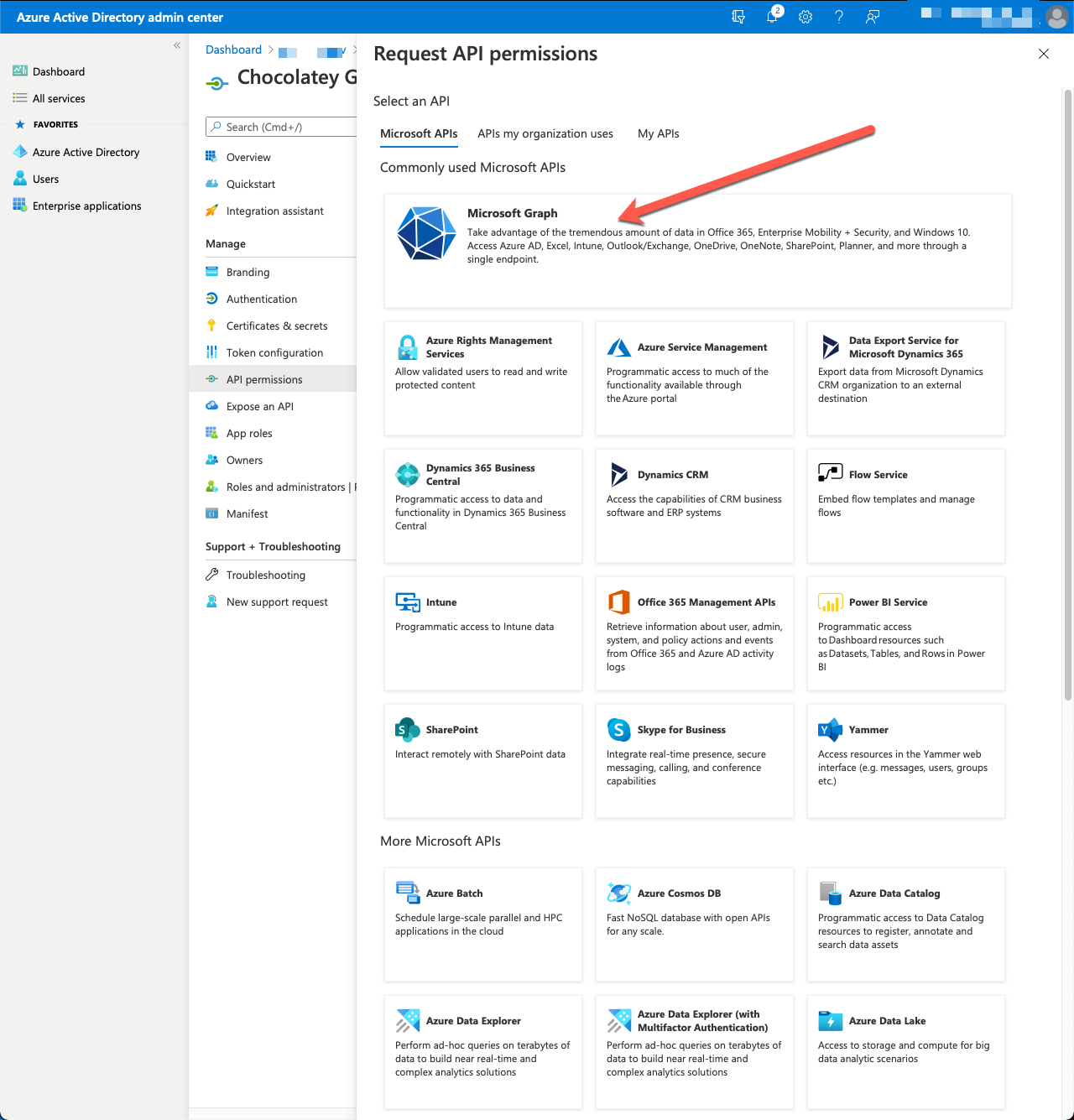This screenshot has height=1120, width=1074.
Task: Open the settings gear in header
Action: (x=805, y=17)
